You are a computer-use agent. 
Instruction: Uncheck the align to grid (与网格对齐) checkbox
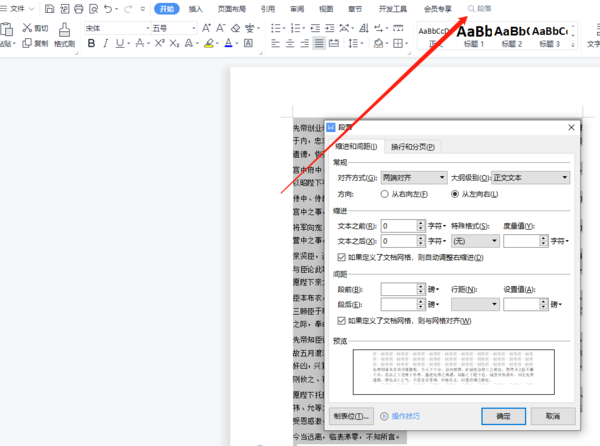[343, 321]
